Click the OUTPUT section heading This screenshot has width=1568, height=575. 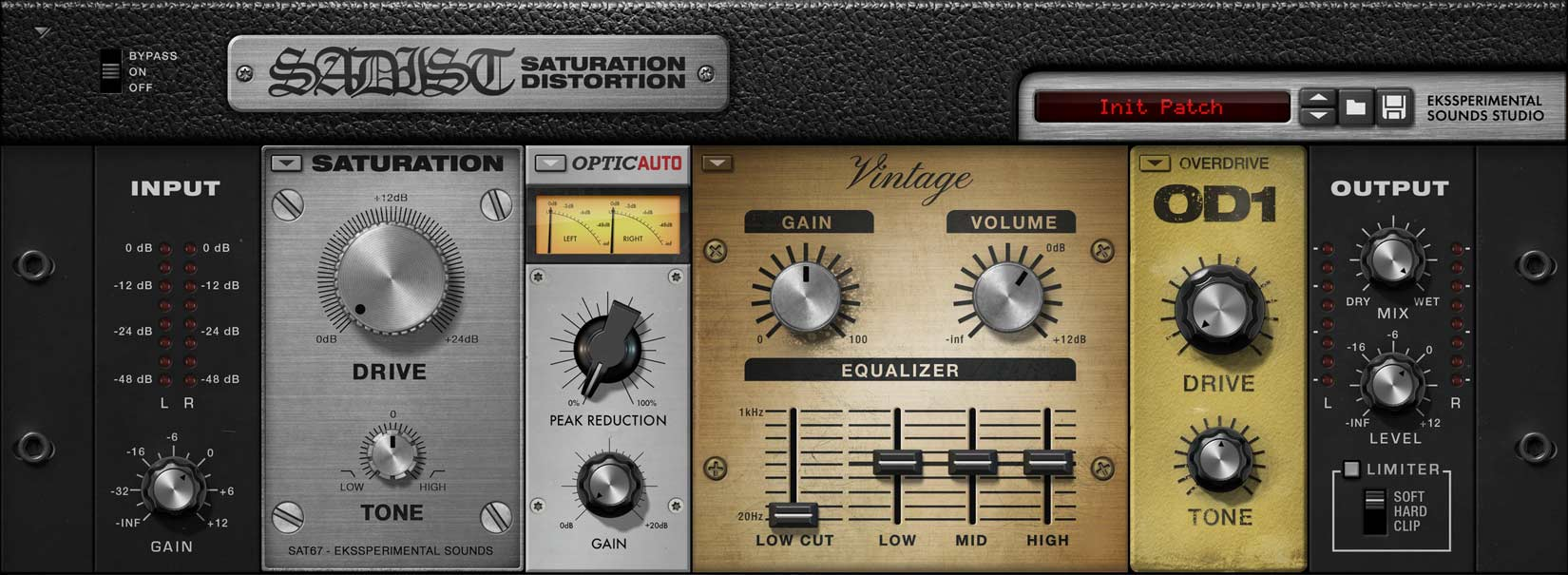tap(1389, 188)
